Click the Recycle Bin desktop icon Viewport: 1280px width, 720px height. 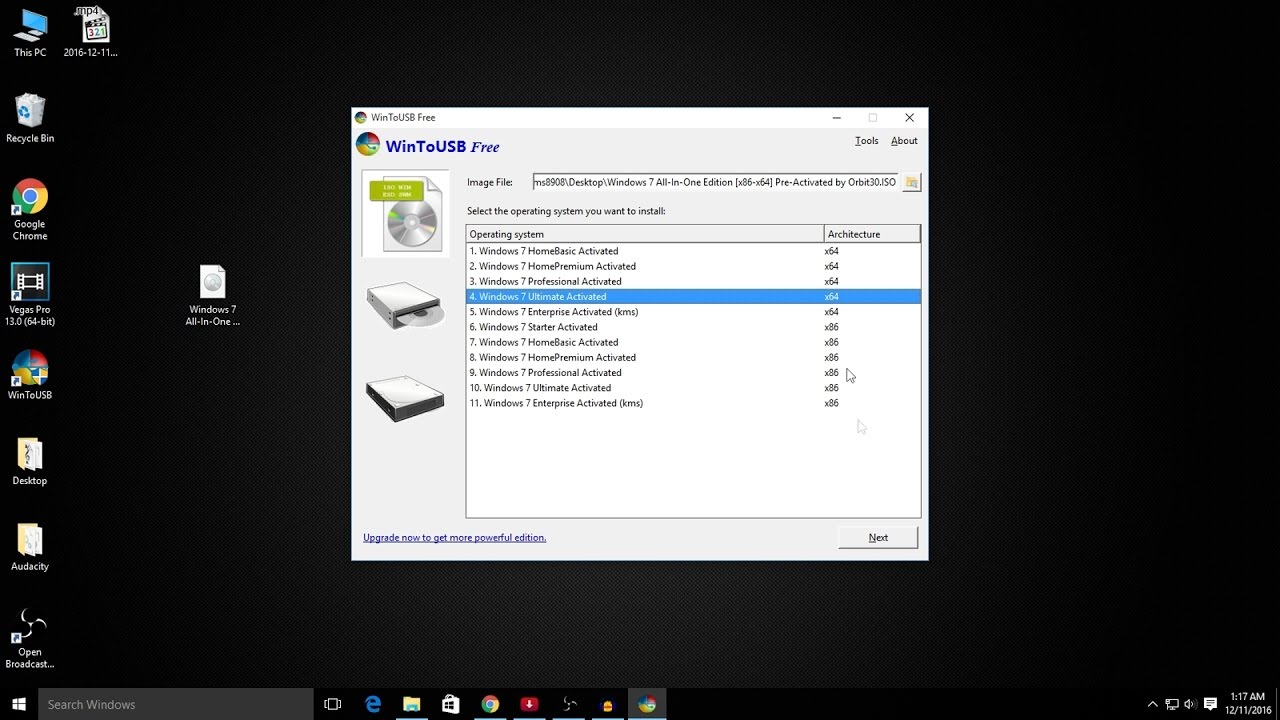point(30,118)
